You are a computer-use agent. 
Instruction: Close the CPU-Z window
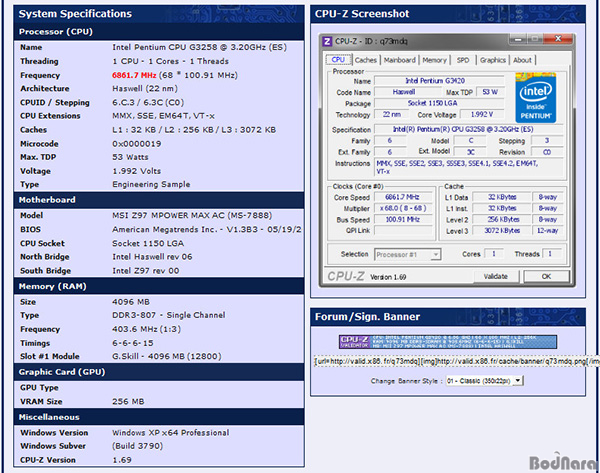(558, 39)
